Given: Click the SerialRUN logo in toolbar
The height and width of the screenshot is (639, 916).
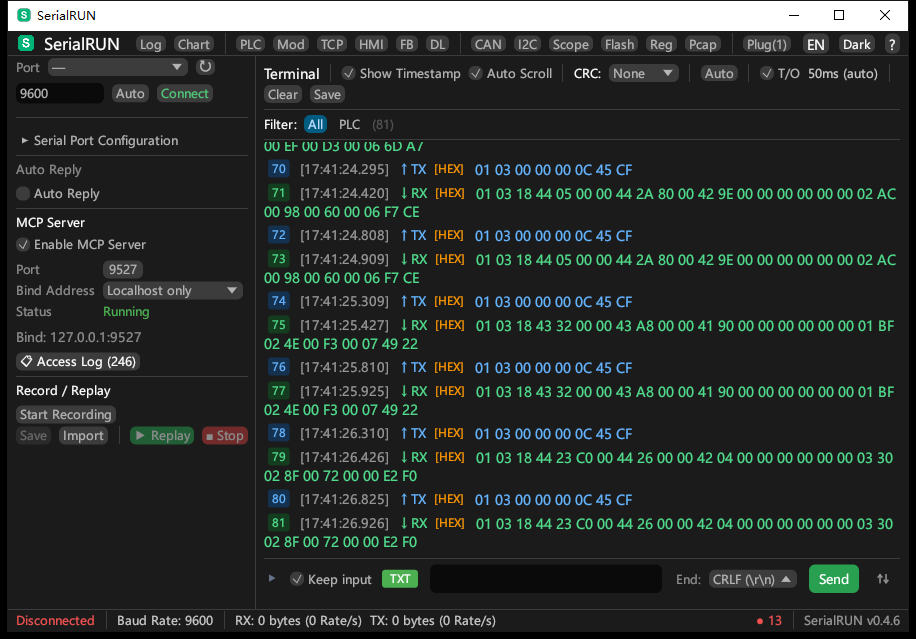Looking at the screenshot, I should point(26,44).
